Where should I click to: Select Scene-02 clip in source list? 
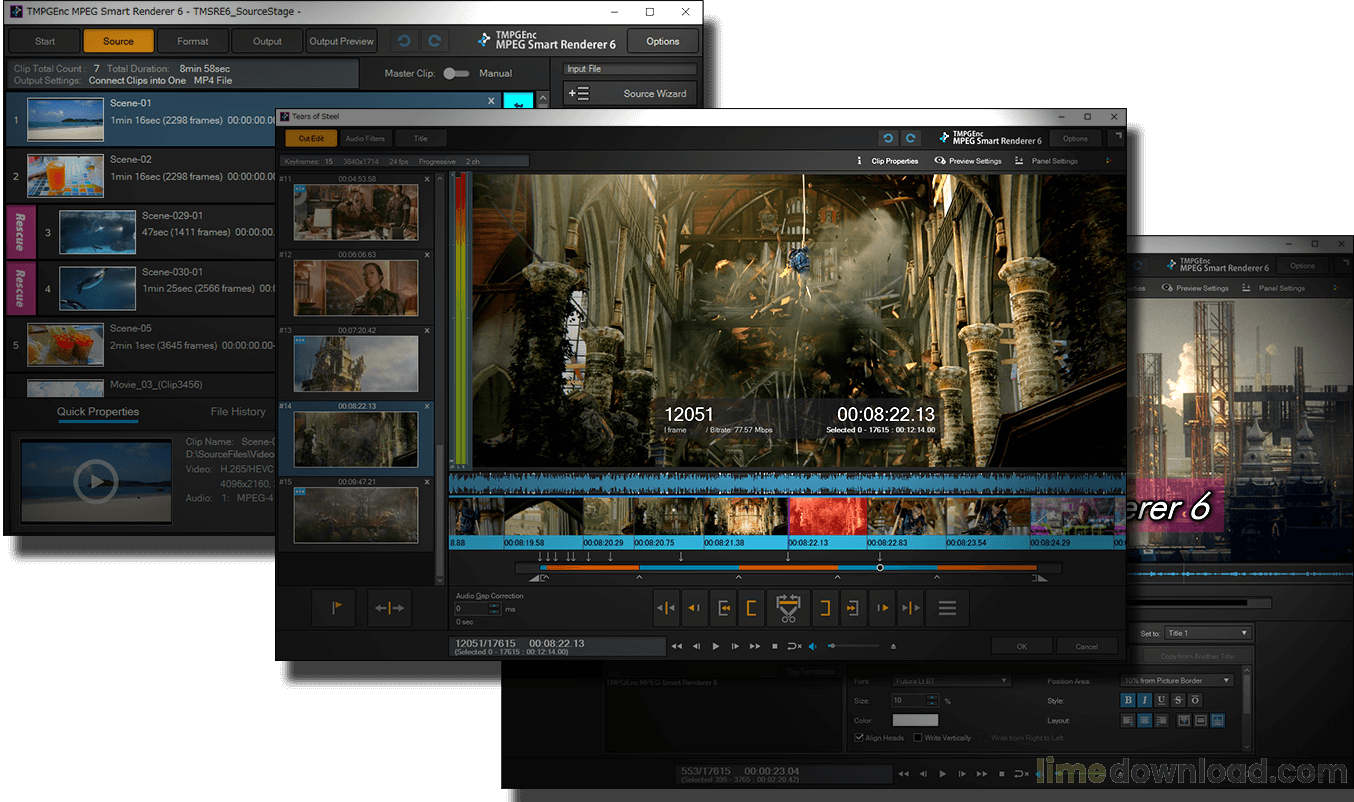tap(140, 177)
